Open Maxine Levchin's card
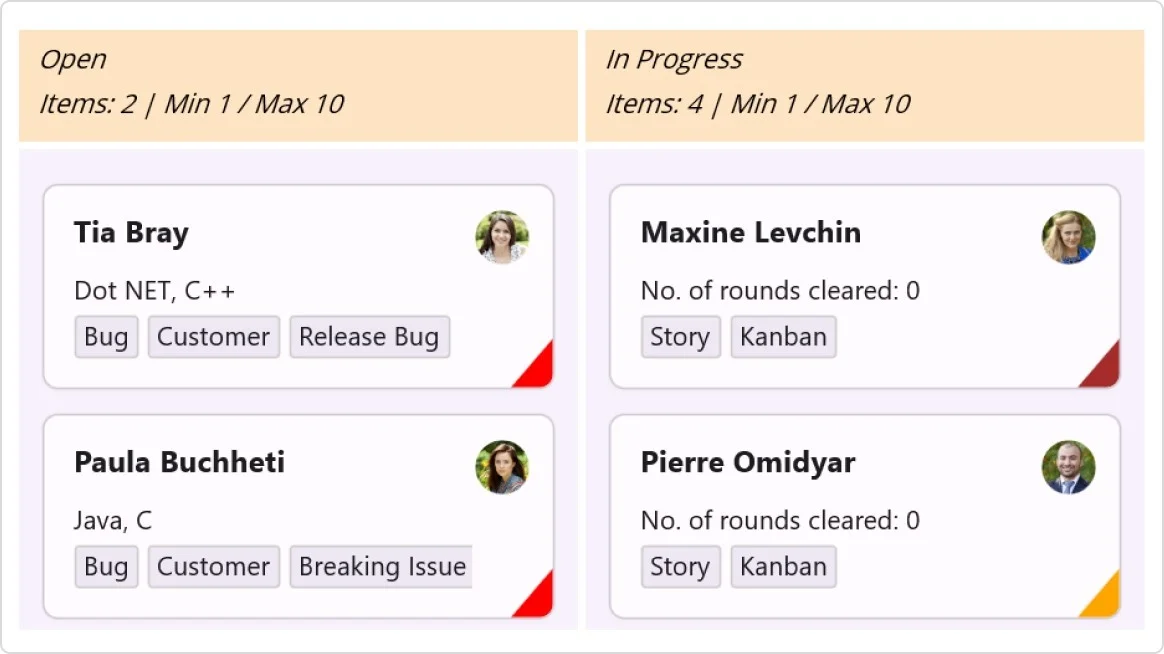Viewport: 1164px width, 654px height. point(864,285)
